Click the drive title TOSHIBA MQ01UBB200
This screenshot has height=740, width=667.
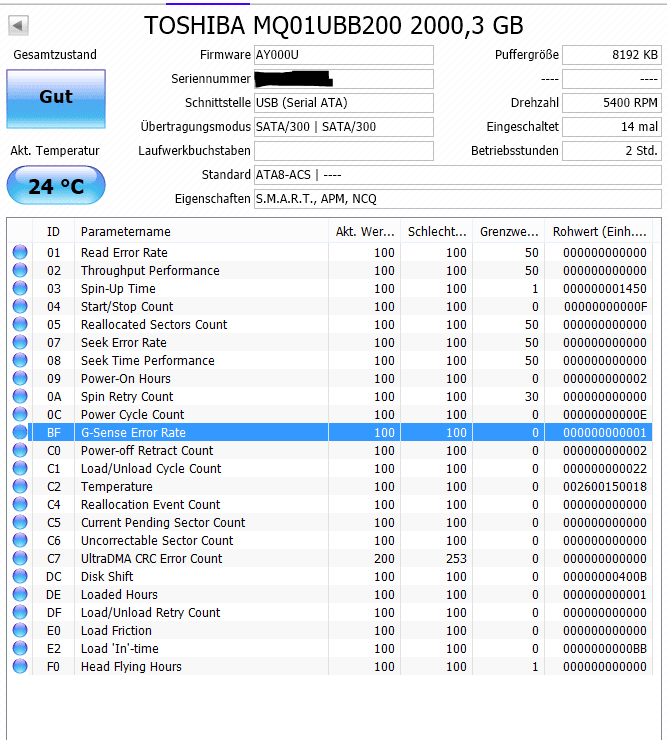tap(334, 25)
